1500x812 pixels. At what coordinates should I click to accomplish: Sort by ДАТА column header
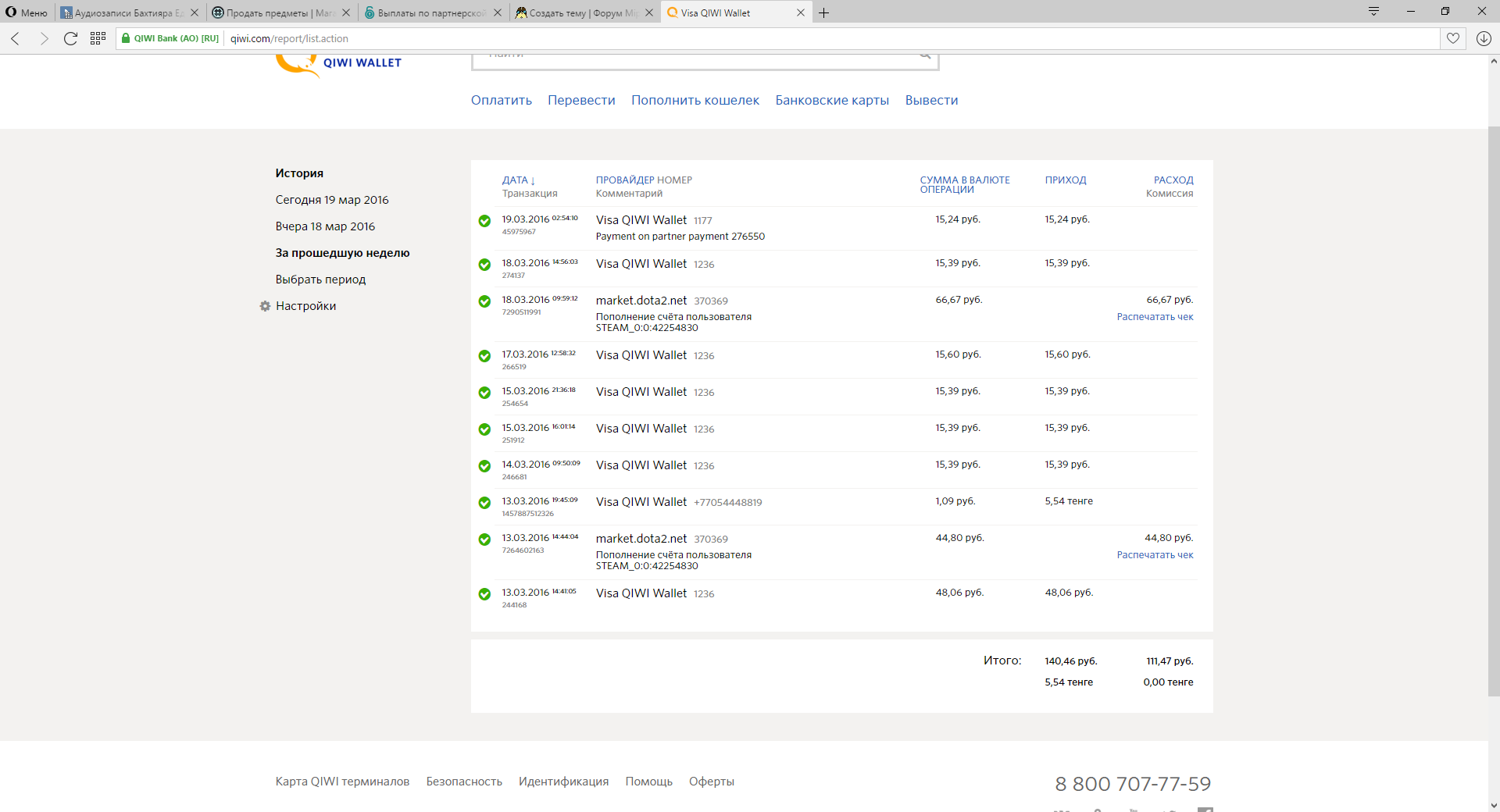tap(519, 180)
